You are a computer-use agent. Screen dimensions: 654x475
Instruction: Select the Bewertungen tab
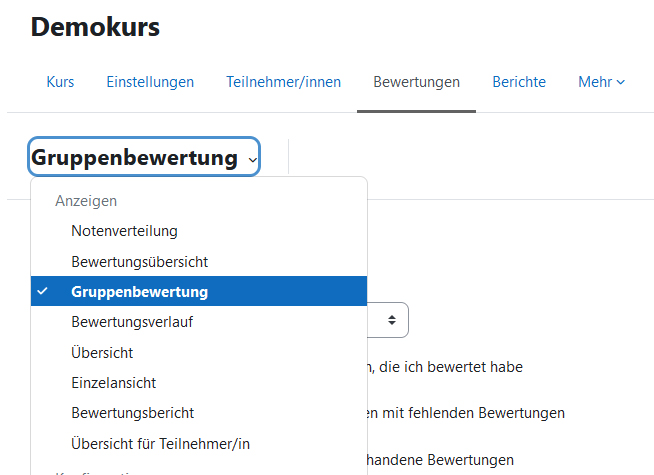tap(416, 82)
